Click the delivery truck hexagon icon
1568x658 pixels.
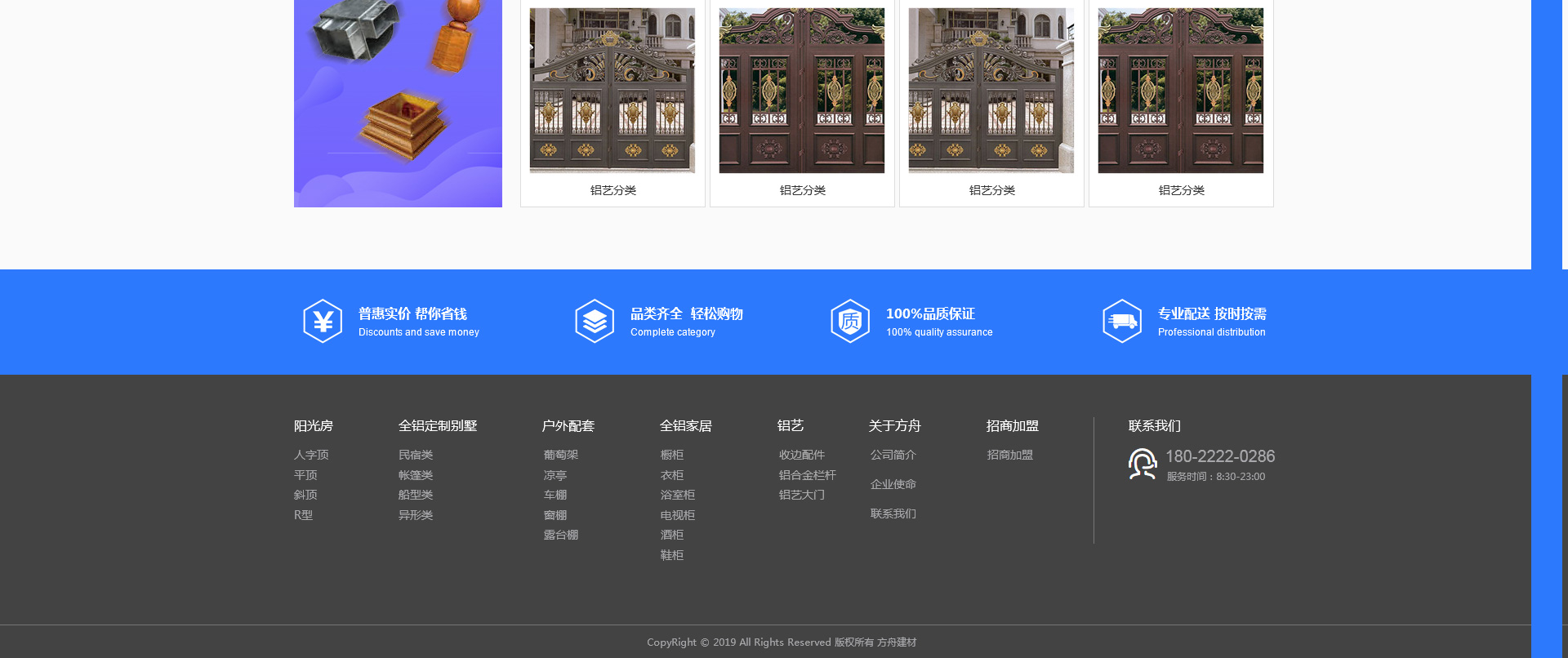(1122, 322)
